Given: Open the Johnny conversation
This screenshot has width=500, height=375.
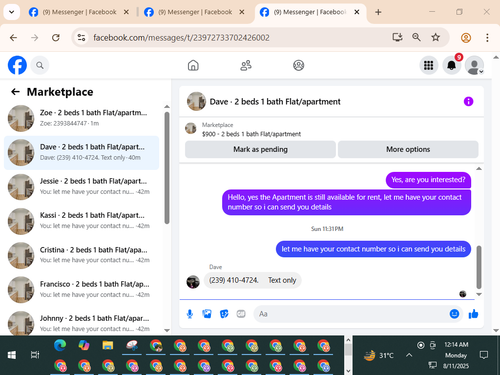Looking at the screenshot, I should [81, 323].
